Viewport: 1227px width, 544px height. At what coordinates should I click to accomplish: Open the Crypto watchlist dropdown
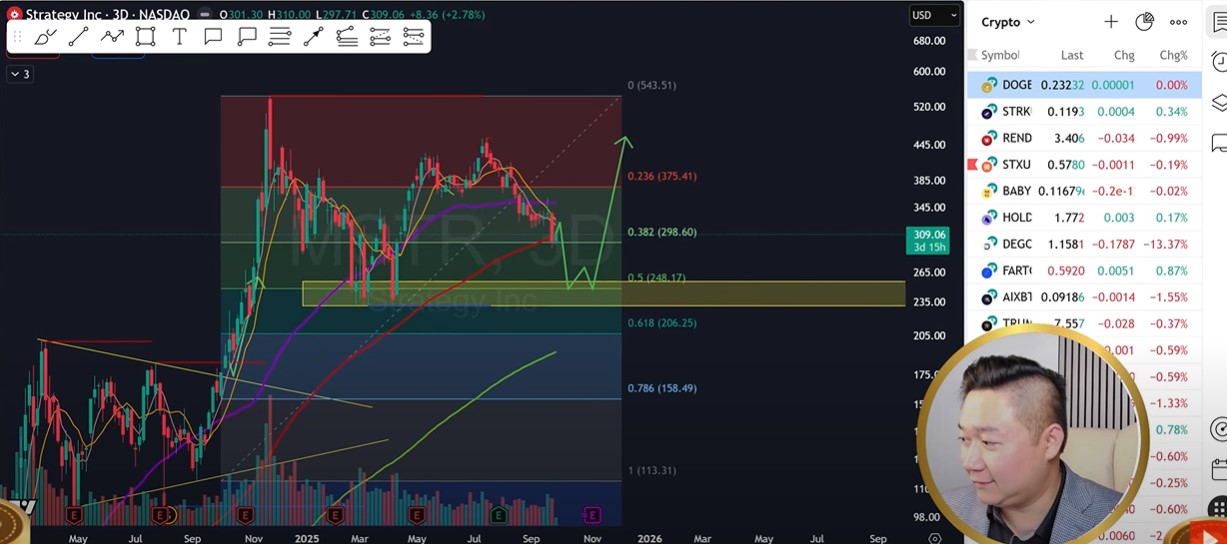click(x=1008, y=22)
